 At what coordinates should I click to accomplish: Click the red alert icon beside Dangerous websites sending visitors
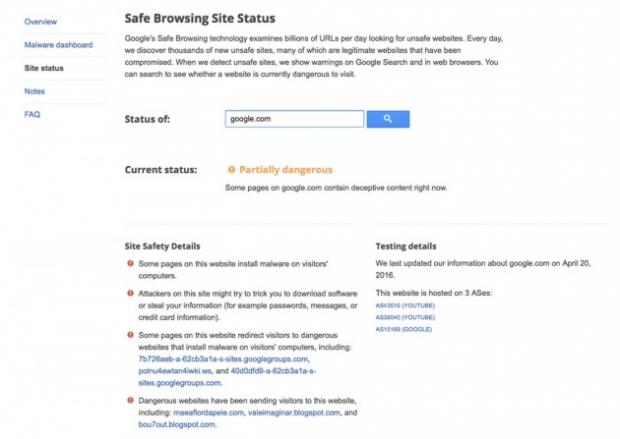130,399
